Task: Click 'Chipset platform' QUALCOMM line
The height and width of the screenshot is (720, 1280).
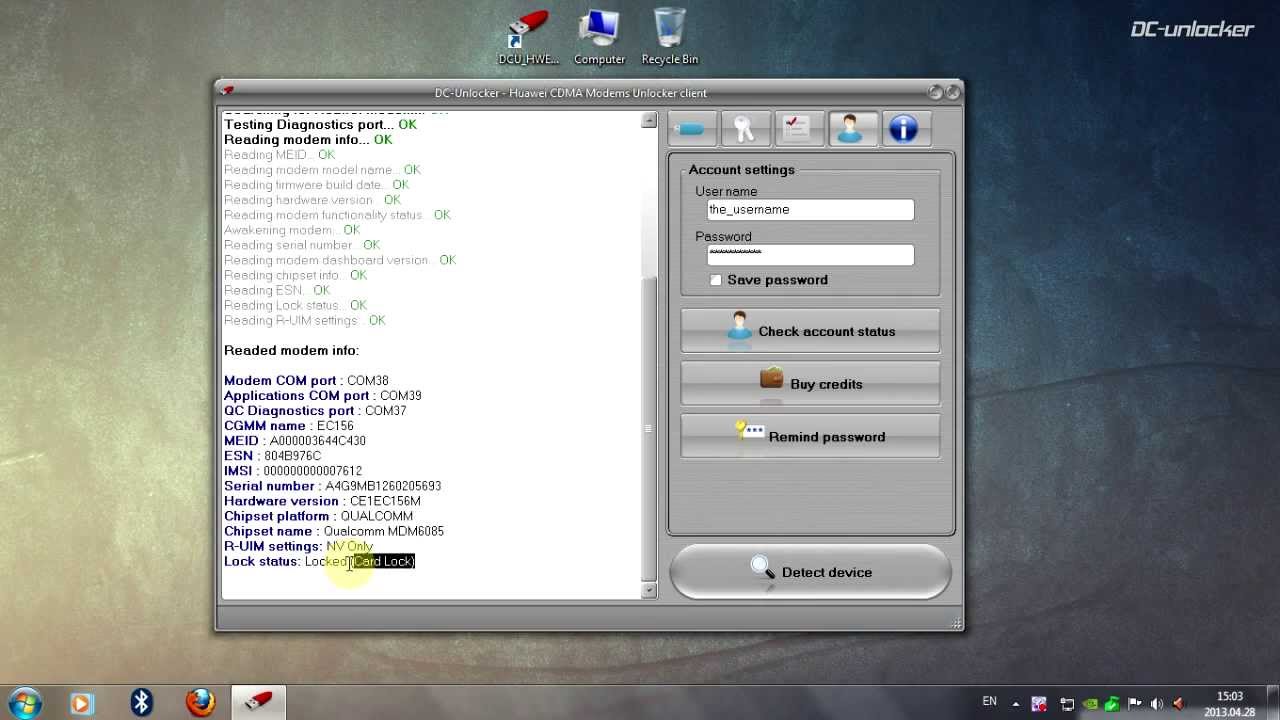Action: tap(318, 516)
